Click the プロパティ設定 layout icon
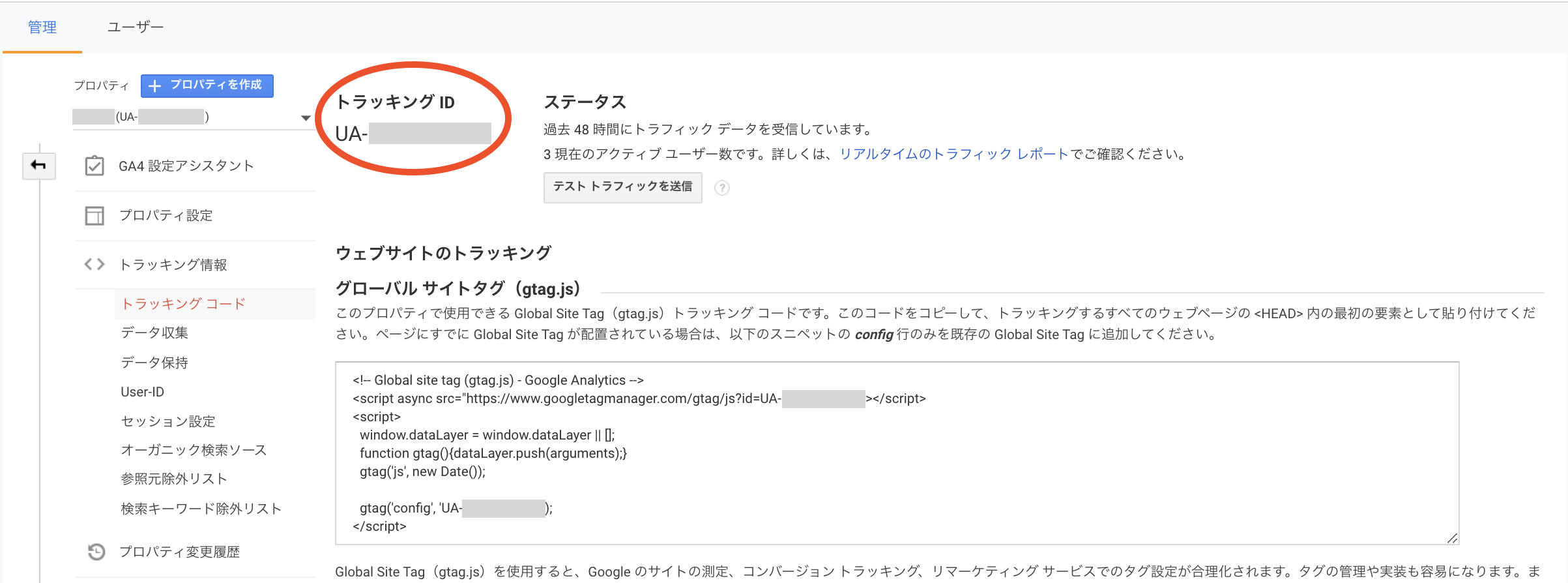 pos(94,216)
